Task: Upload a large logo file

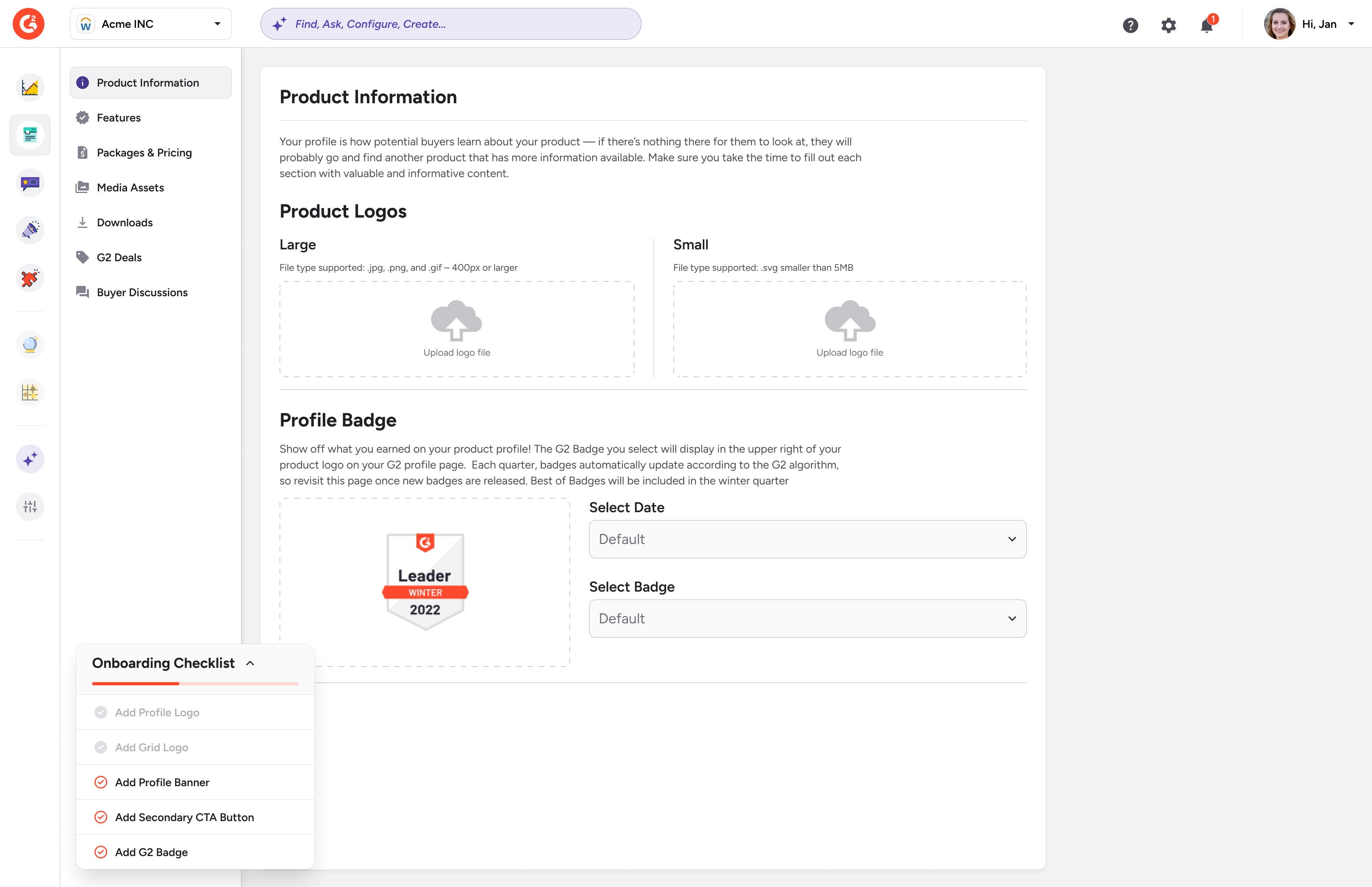Action: click(x=457, y=329)
